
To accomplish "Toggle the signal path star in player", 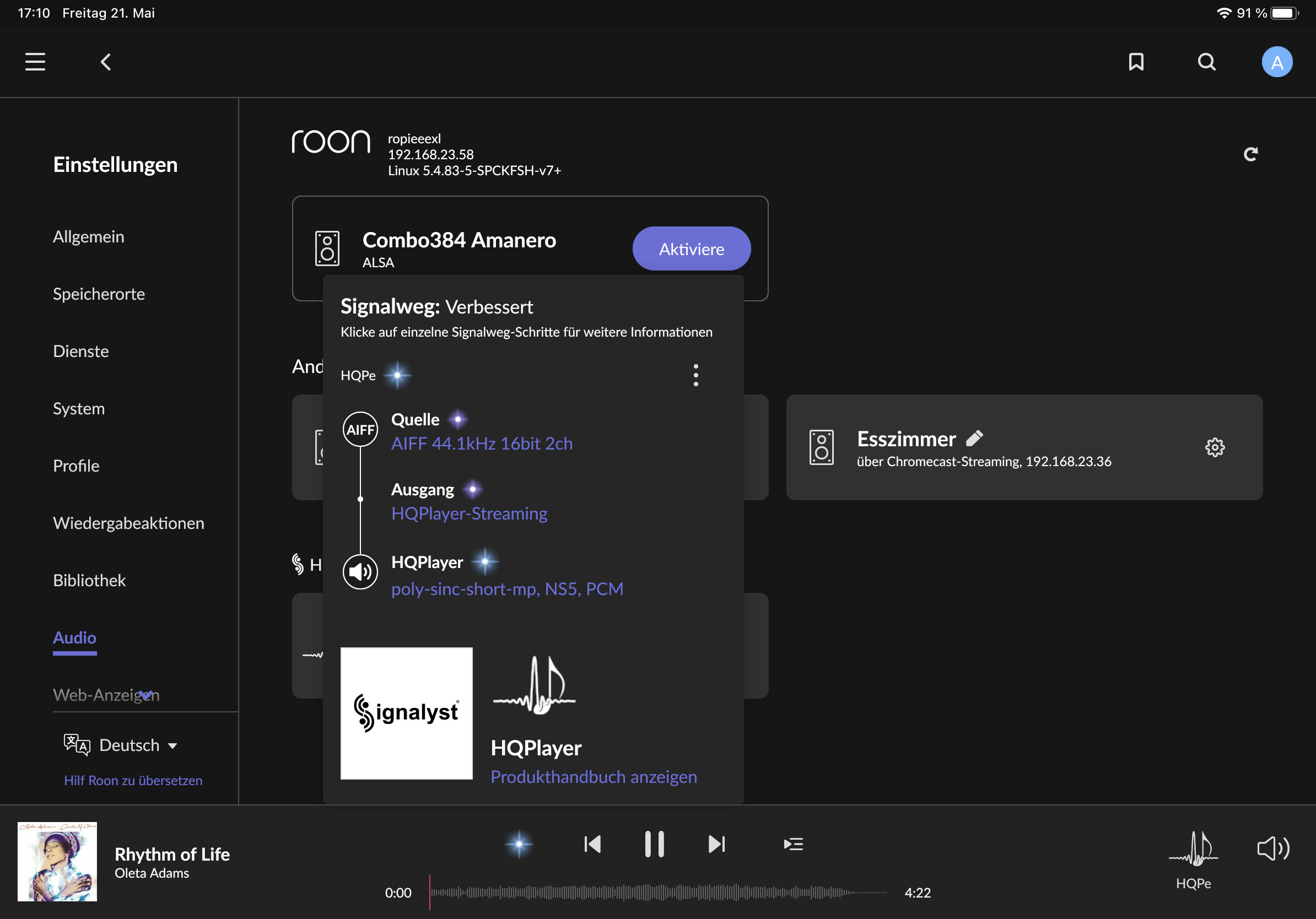I will [519, 844].
